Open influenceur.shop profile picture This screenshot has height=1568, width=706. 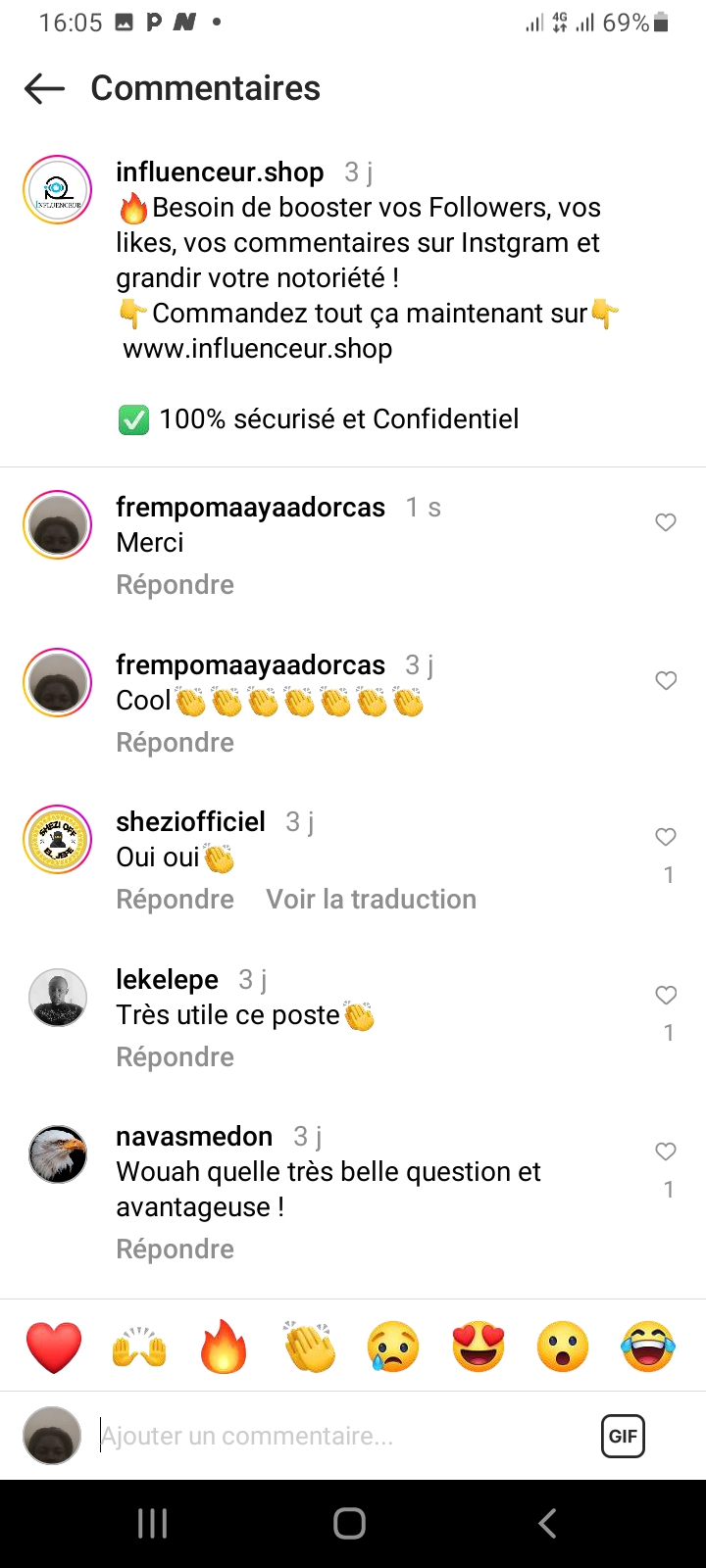pyautogui.click(x=58, y=190)
